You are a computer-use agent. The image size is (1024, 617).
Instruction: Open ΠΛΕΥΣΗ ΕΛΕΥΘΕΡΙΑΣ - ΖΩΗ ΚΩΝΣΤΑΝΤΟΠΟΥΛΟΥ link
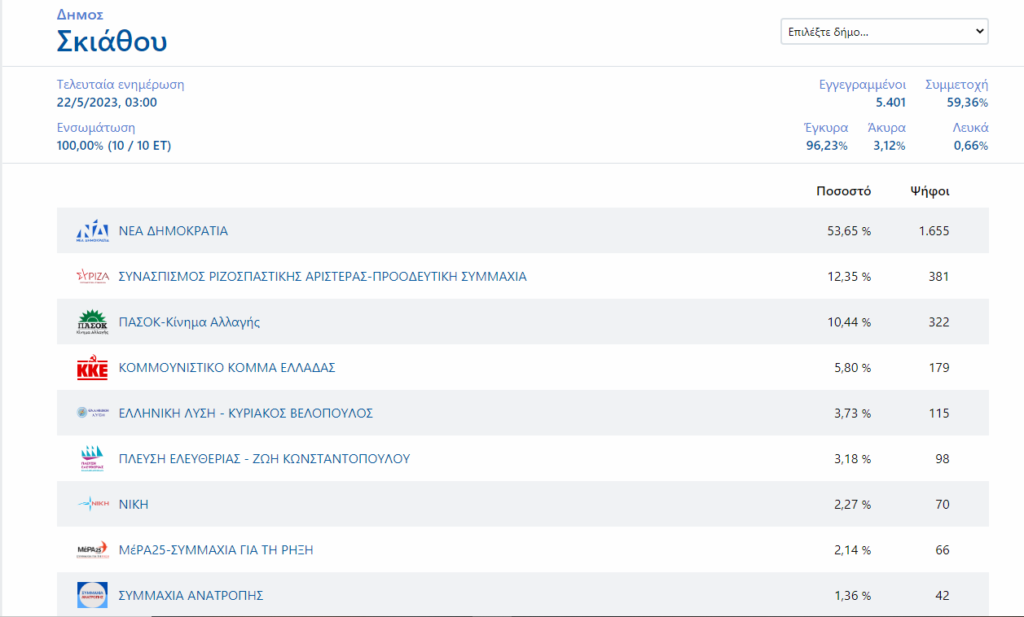[x=264, y=459]
